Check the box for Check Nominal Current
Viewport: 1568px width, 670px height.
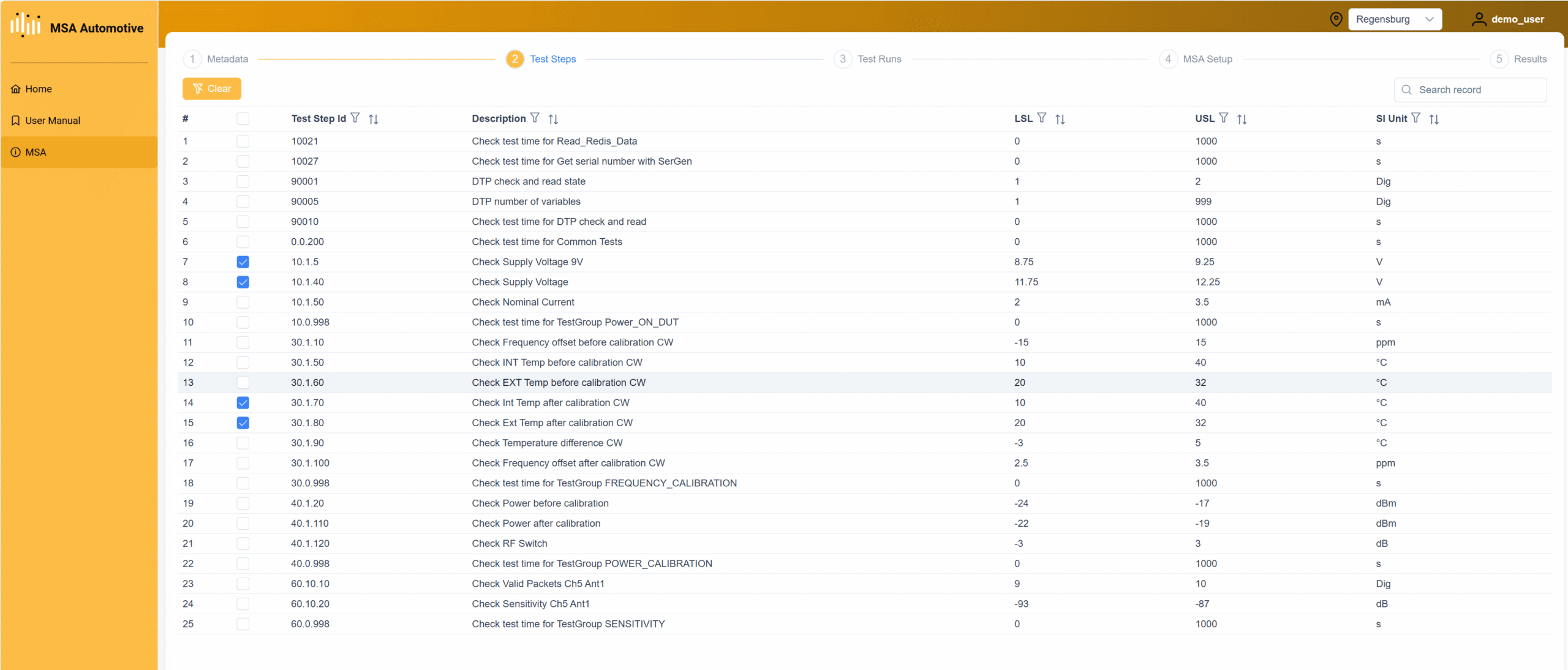coord(243,303)
